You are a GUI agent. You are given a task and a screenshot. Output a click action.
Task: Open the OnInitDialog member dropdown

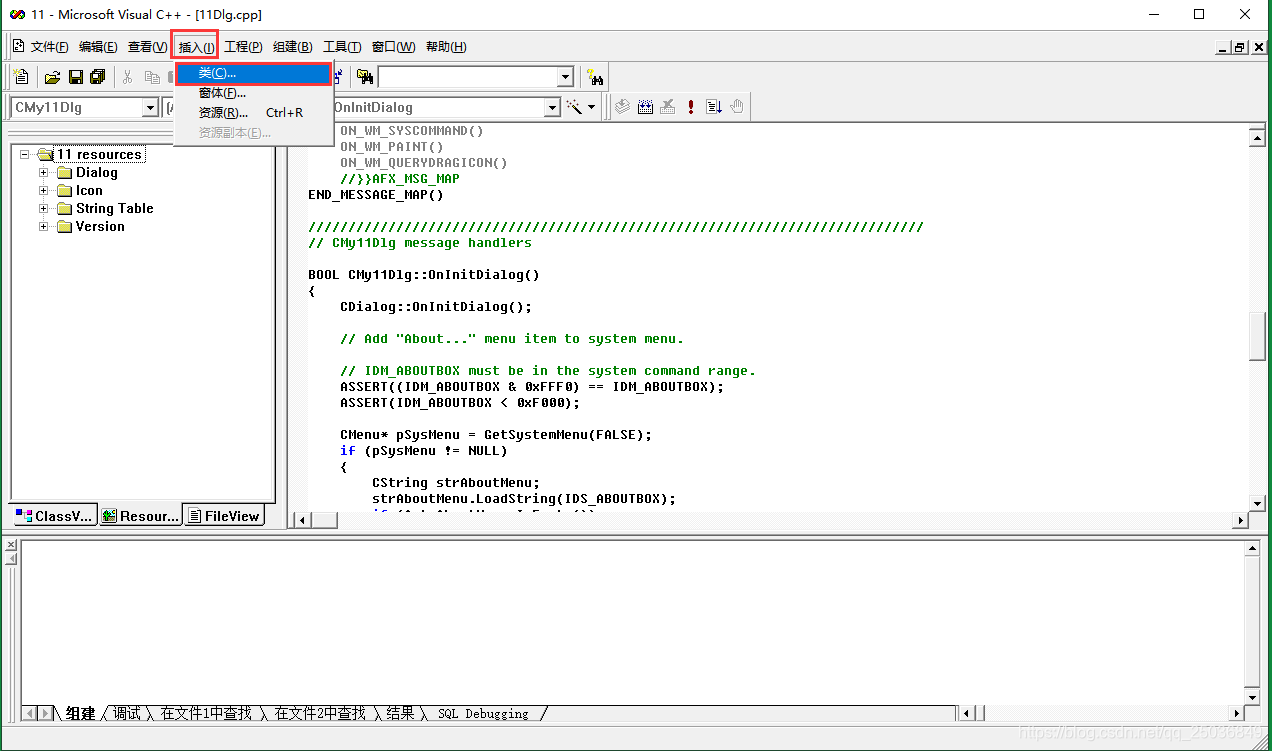click(552, 108)
